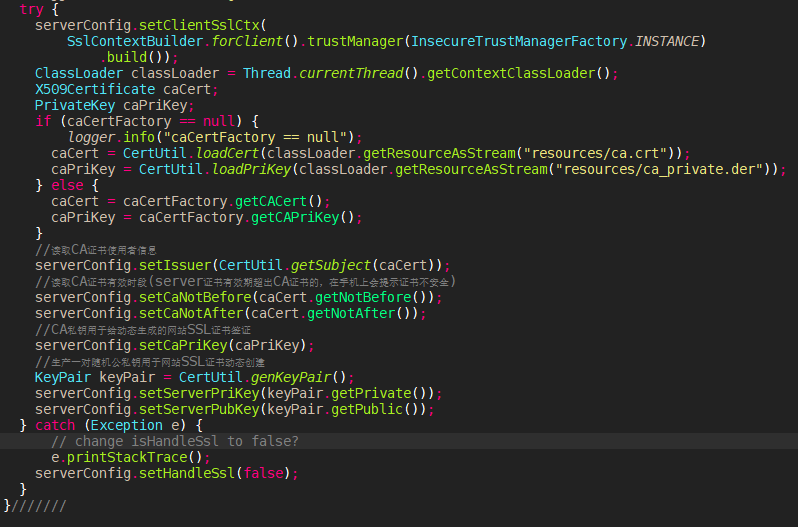Click the getCAPriKey method call
Image resolution: width=798 pixels, height=527 pixels.
(295, 217)
